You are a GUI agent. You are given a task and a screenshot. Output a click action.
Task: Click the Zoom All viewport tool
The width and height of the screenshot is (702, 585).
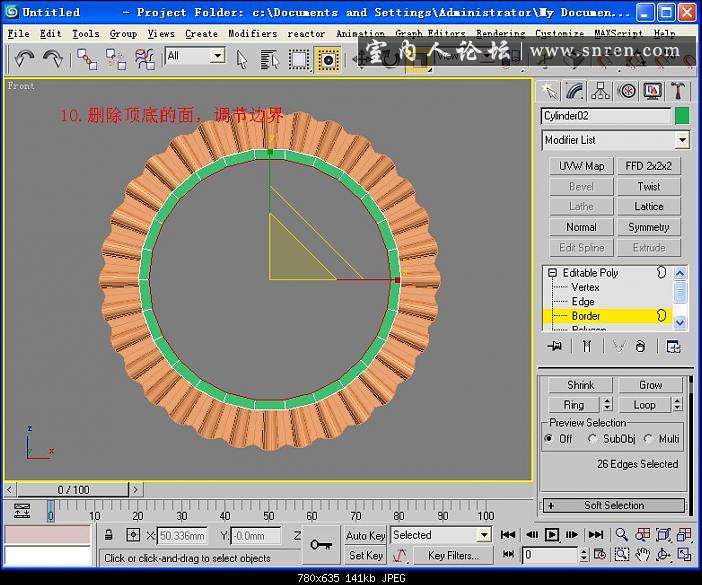(642, 534)
